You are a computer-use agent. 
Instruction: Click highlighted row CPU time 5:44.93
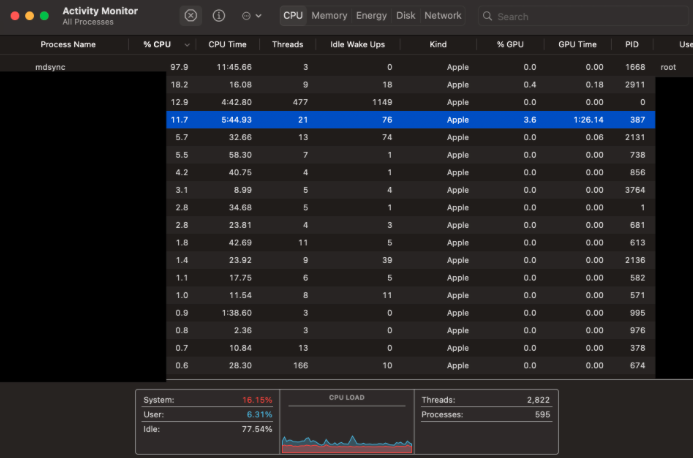236,120
